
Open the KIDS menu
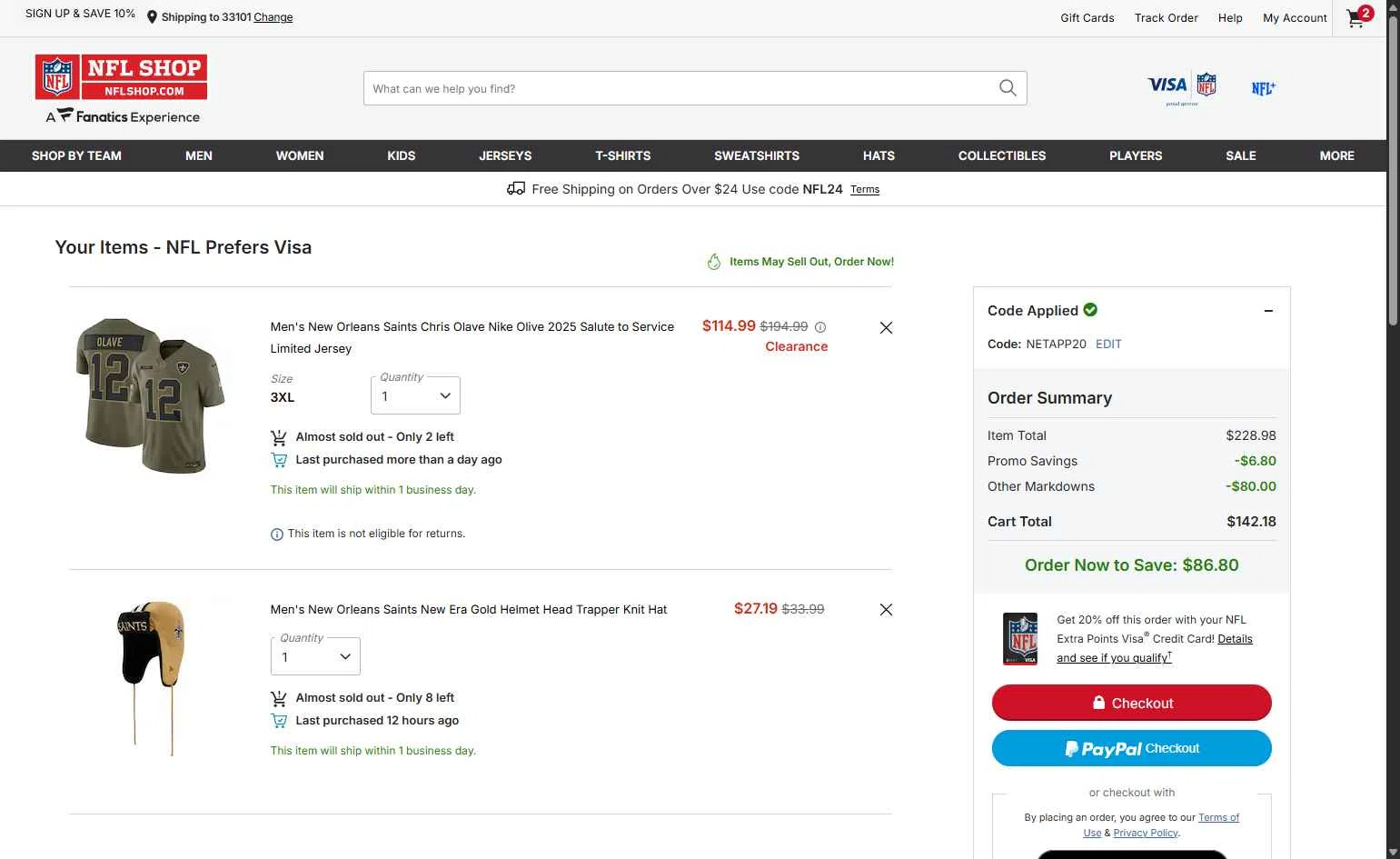(x=402, y=155)
